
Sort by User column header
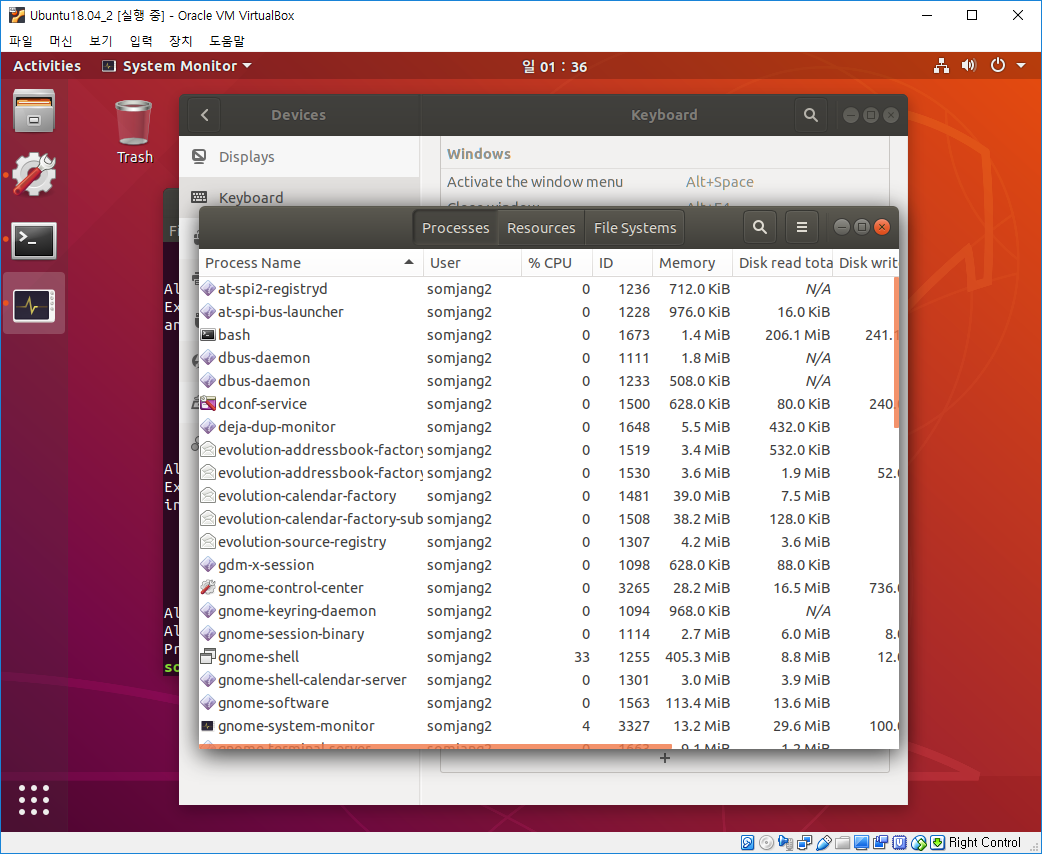[x=472, y=263]
